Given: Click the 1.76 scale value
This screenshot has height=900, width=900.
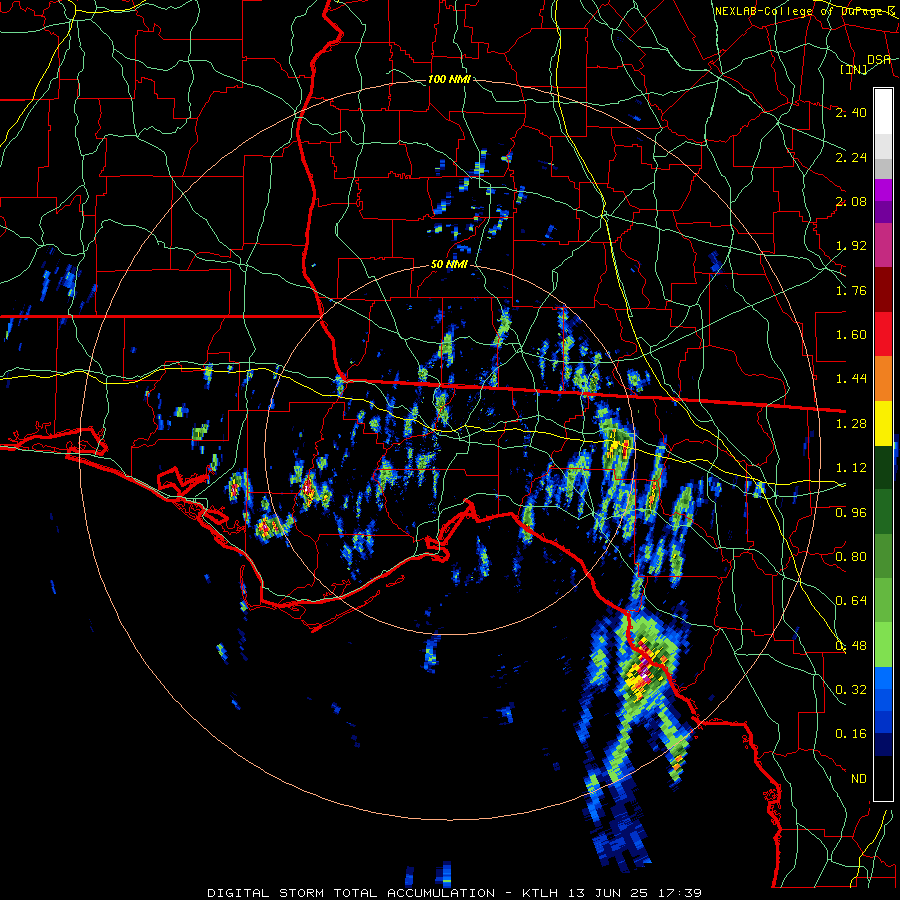Looking at the screenshot, I should pos(851,290).
